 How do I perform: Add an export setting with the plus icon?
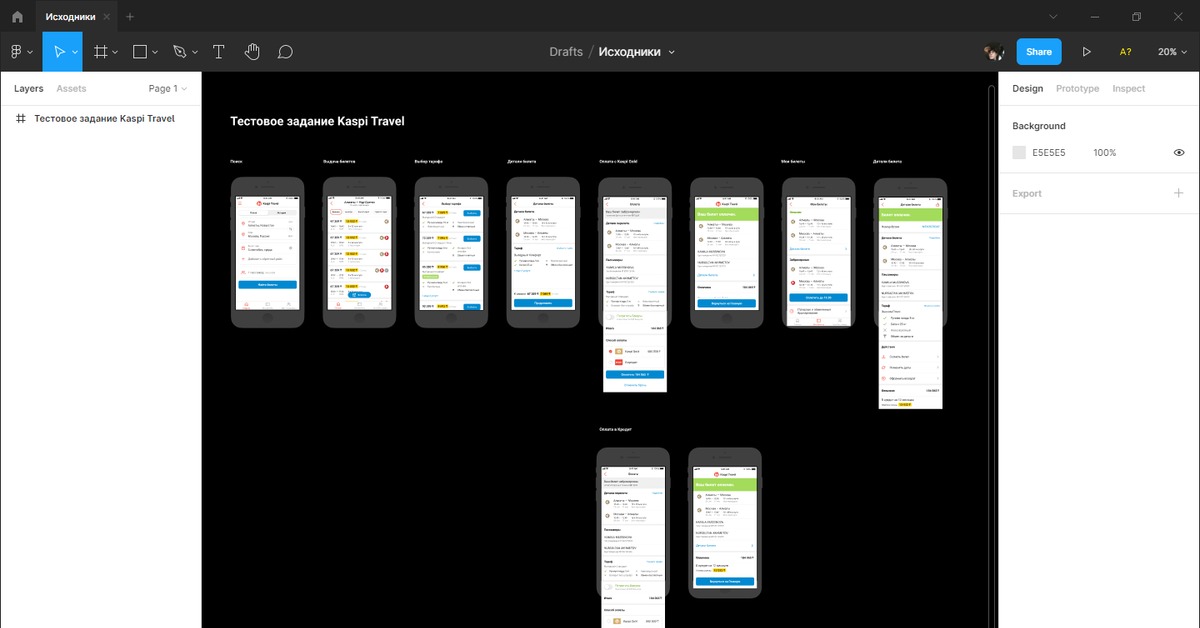(x=1179, y=193)
